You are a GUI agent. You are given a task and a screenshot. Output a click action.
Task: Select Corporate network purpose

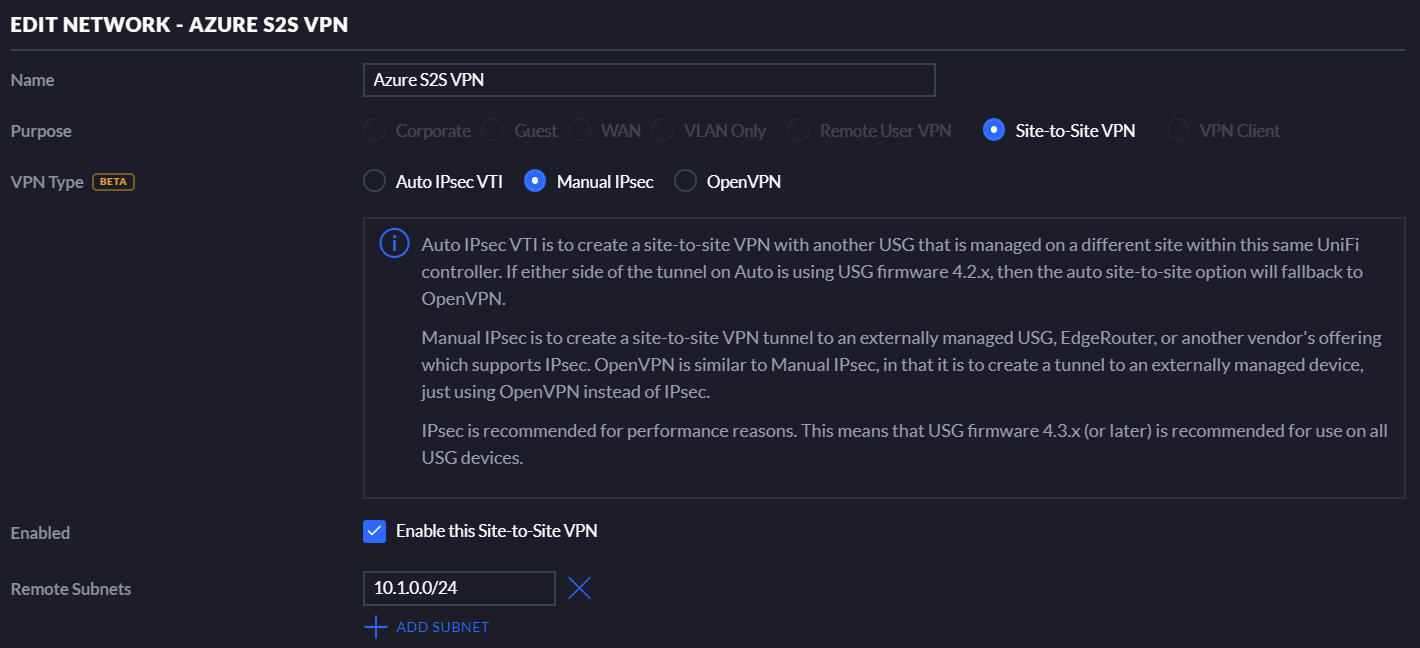374,130
